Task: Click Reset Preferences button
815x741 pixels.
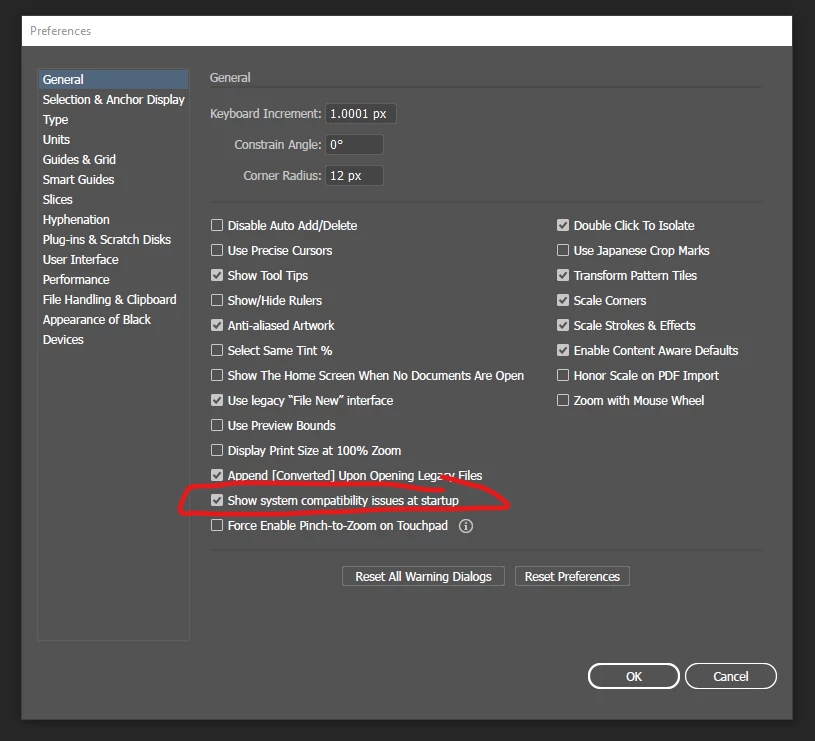Action: 572,576
